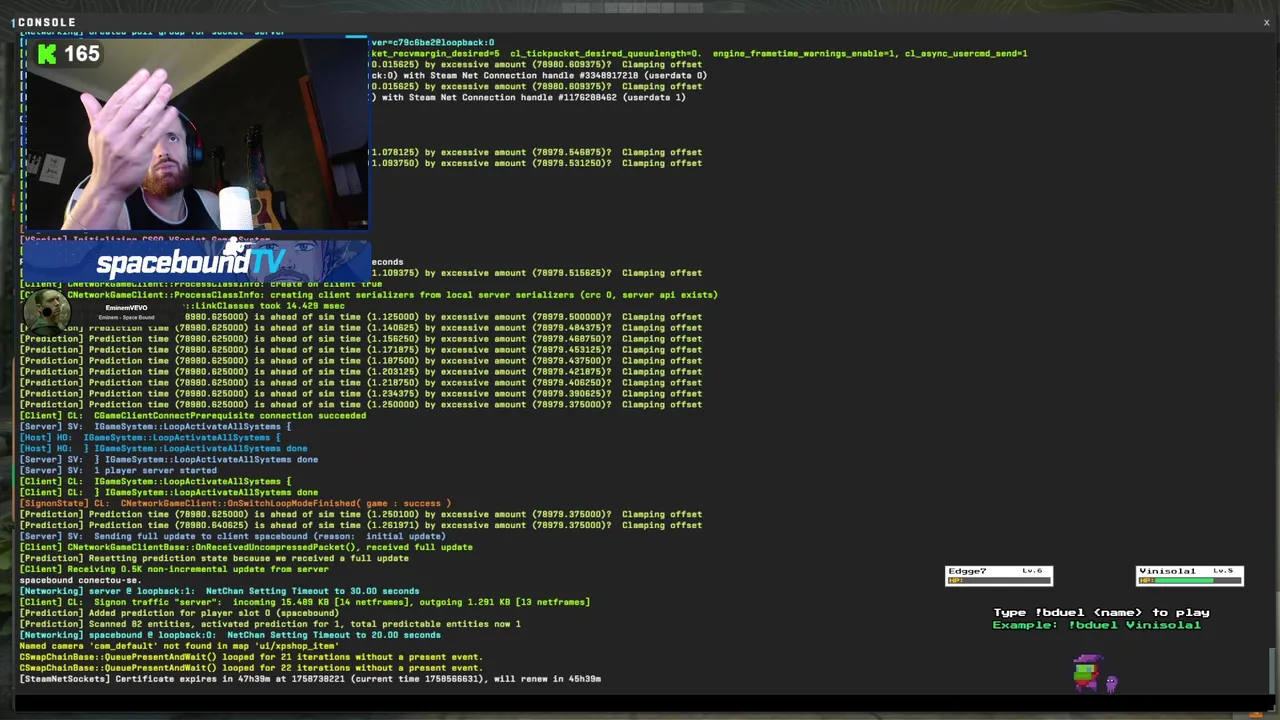1280x720 pixels.
Task: Click the 'connection succeeded' client line
Action: [x=192, y=415]
